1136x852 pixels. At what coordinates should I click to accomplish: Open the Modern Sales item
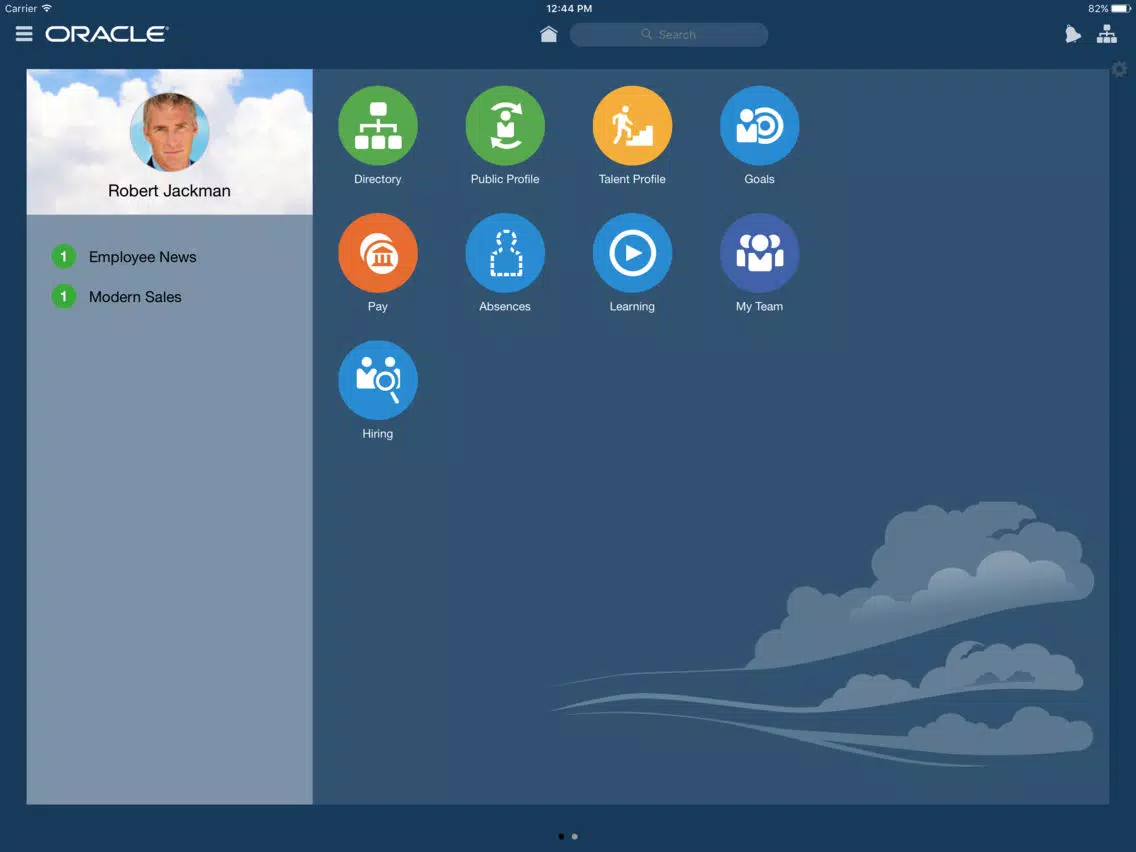[x=135, y=297]
